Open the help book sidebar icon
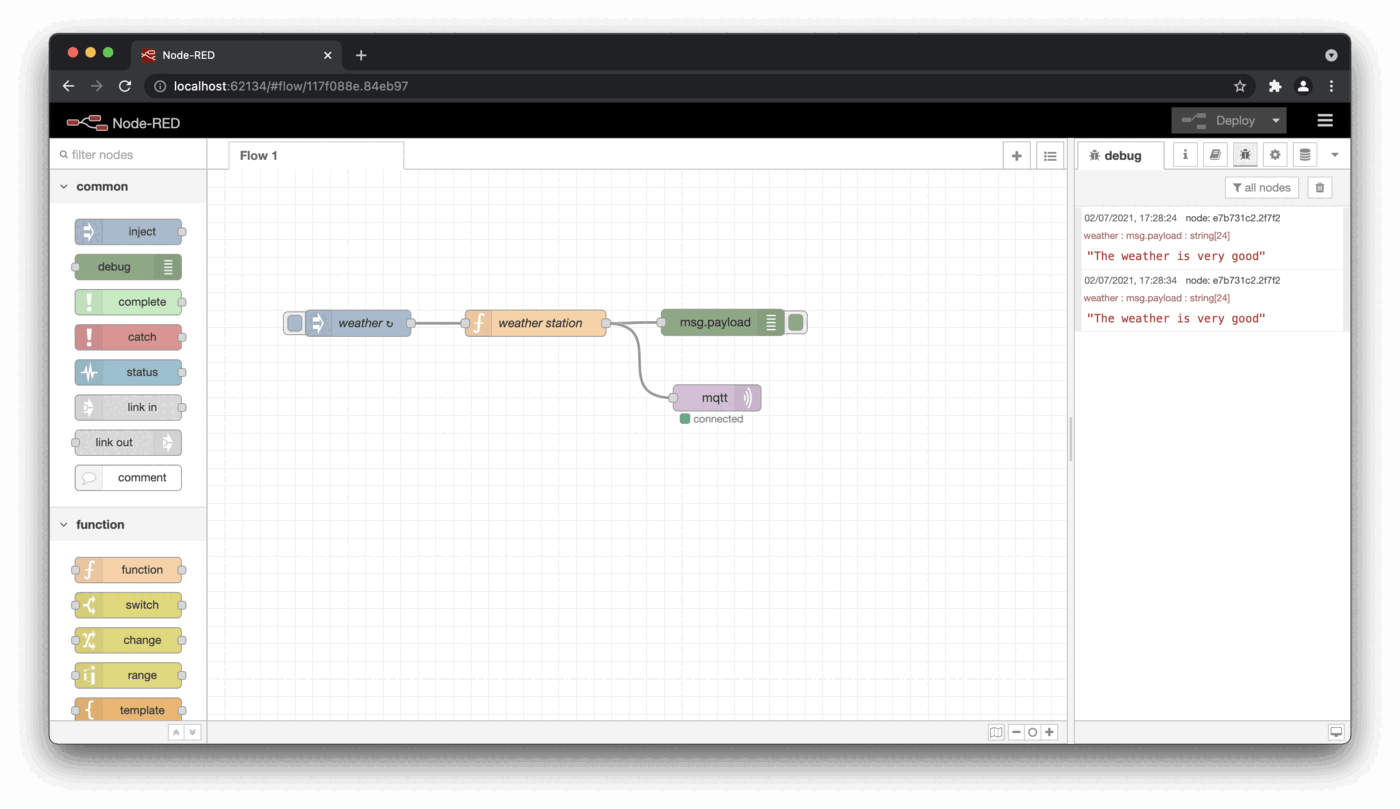This screenshot has width=1400, height=809. tap(1214, 155)
